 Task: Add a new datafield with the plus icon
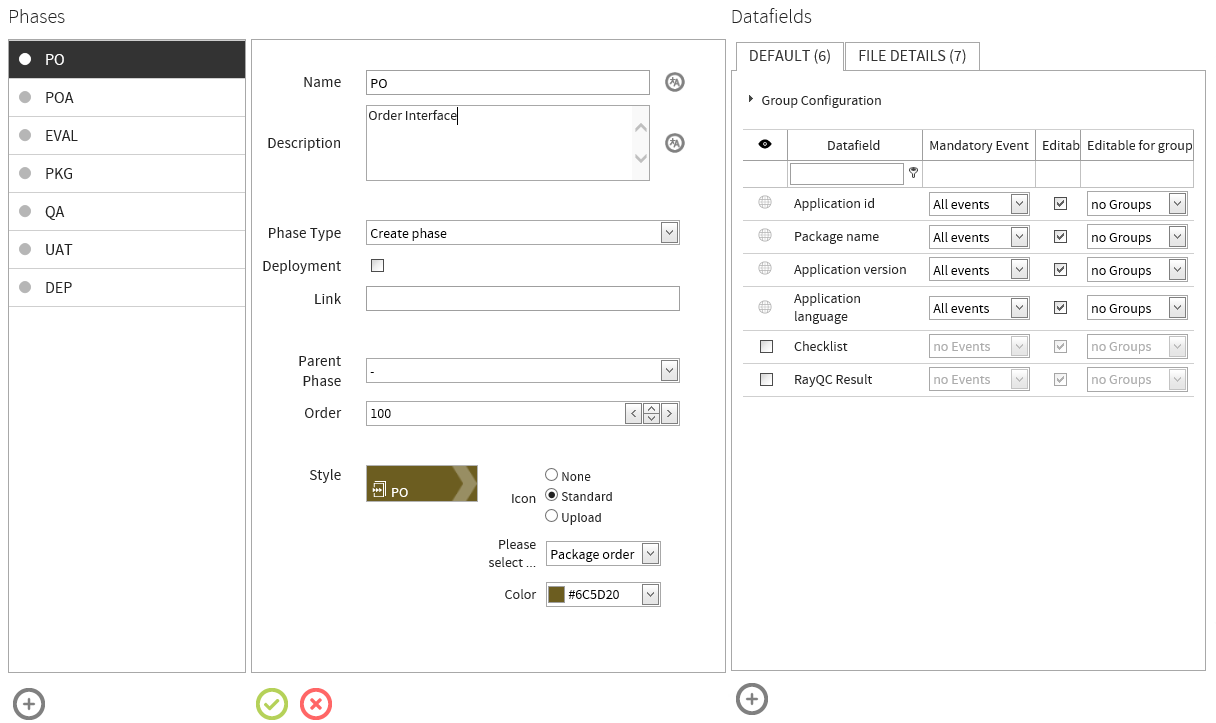(x=752, y=699)
